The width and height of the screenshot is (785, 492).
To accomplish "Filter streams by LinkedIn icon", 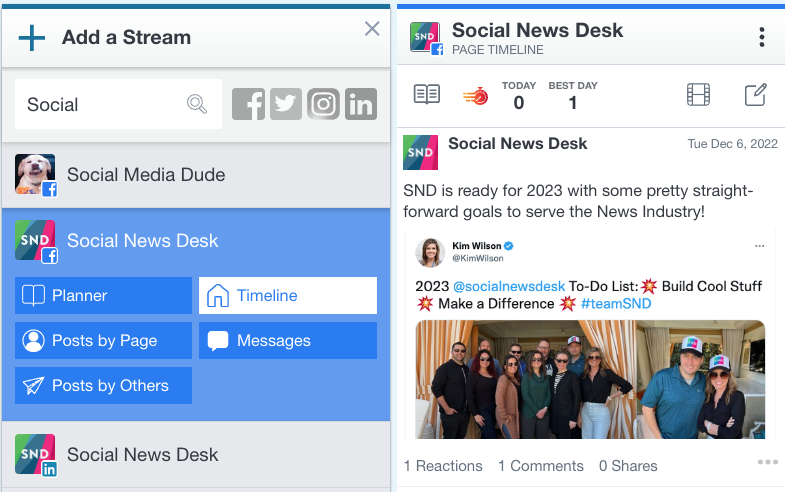I will [x=361, y=104].
